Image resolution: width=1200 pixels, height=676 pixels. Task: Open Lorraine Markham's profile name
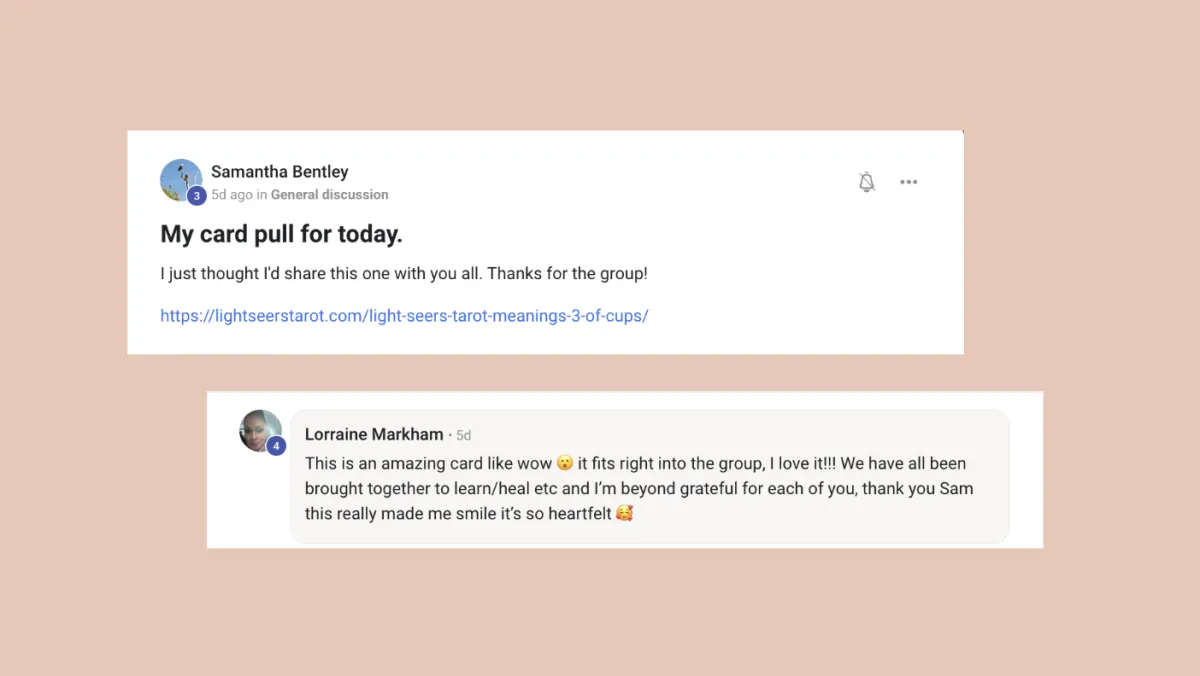pos(374,434)
